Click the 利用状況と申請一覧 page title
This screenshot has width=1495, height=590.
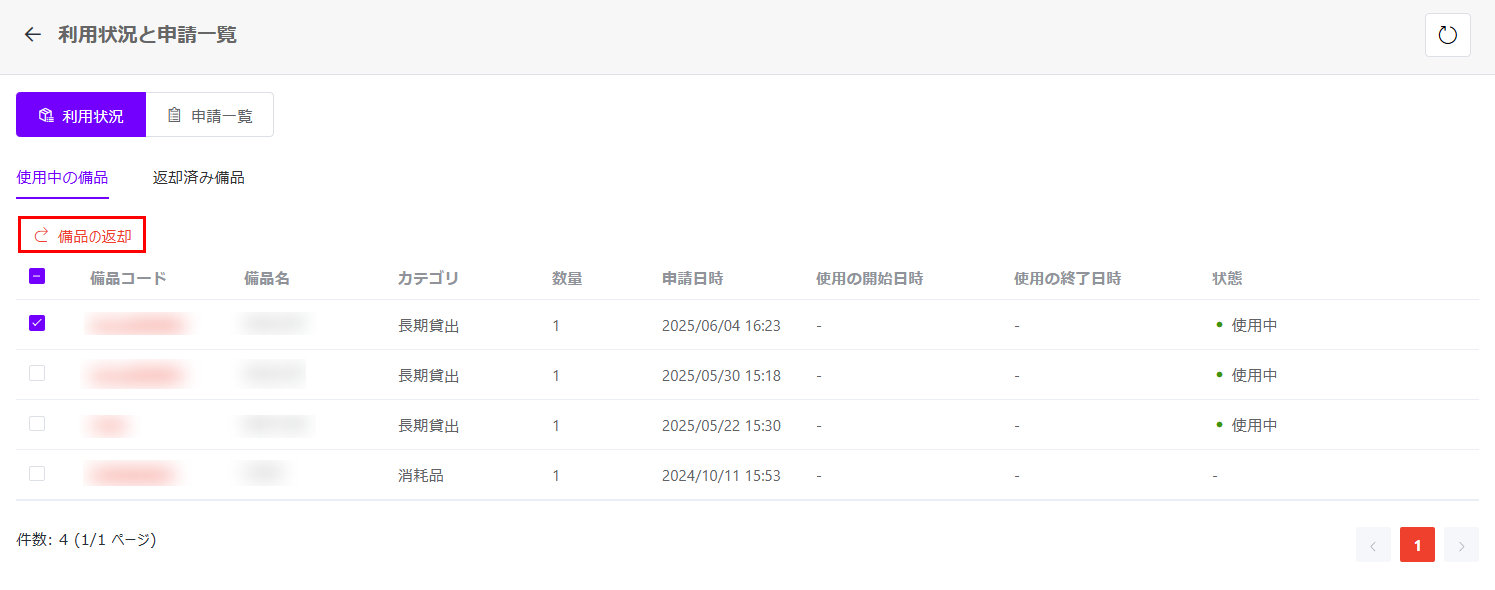pos(147,35)
